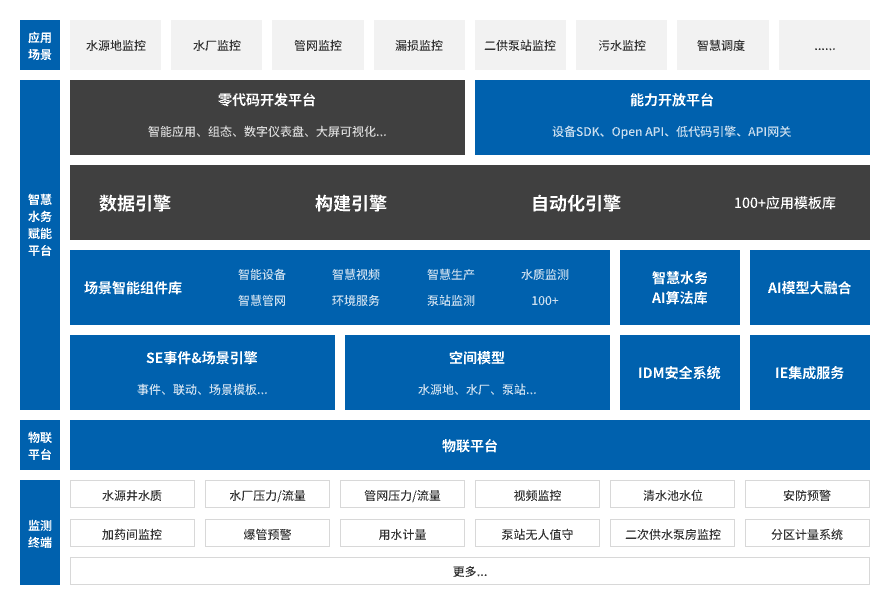
Task: Select the IE集成服务 block
Action: coord(809,372)
